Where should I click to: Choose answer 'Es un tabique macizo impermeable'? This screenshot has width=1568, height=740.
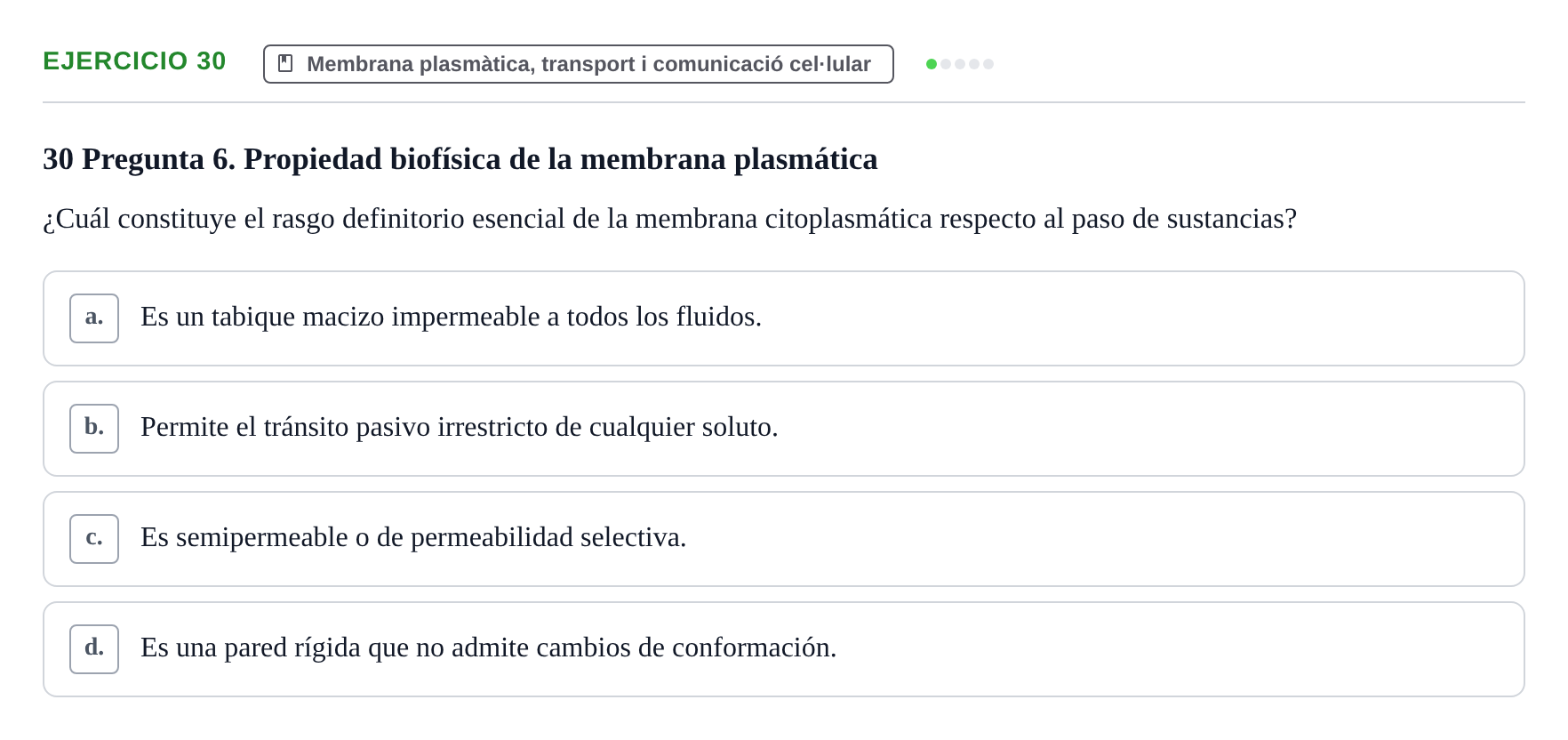(784, 318)
